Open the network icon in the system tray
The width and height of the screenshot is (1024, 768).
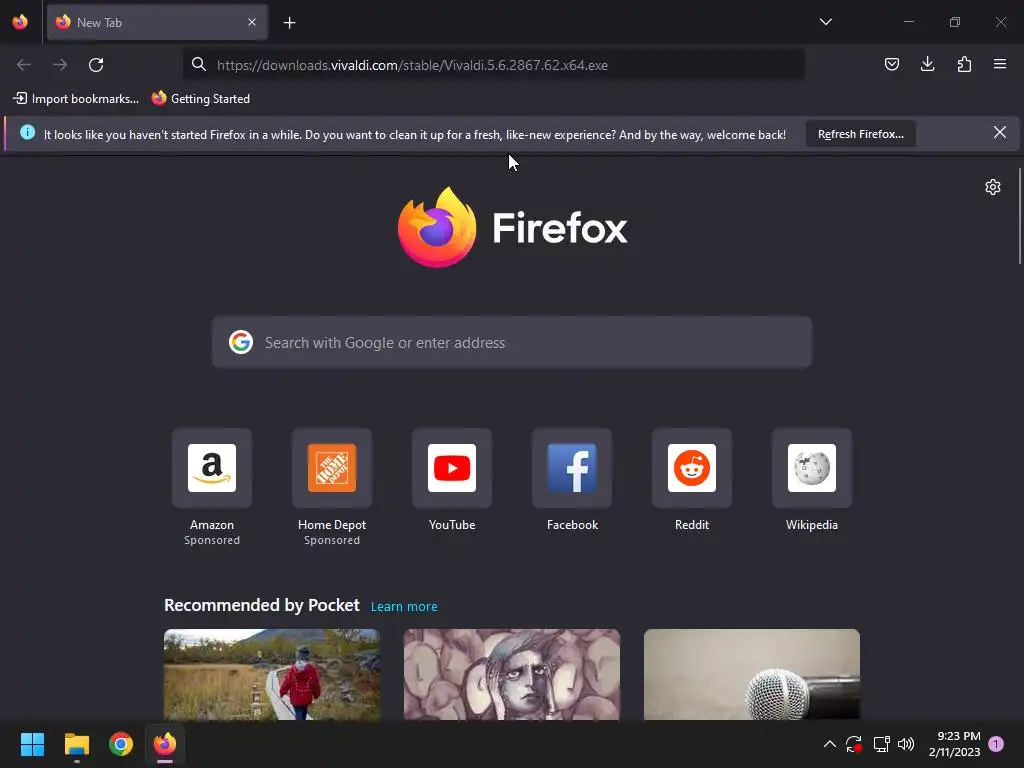[x=882, y=744]
